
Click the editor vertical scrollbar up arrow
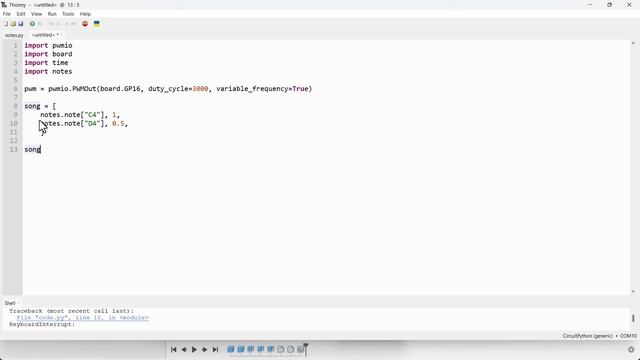[633, 43]
